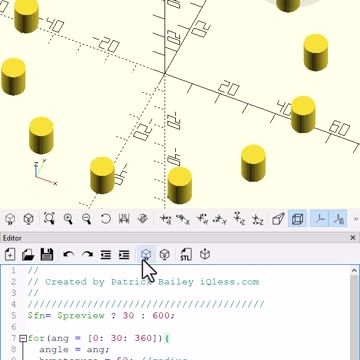This screenshot has height=360, width=360.
Task: Click Render in the Editor toolbar
Action: (x=165, y=255)
